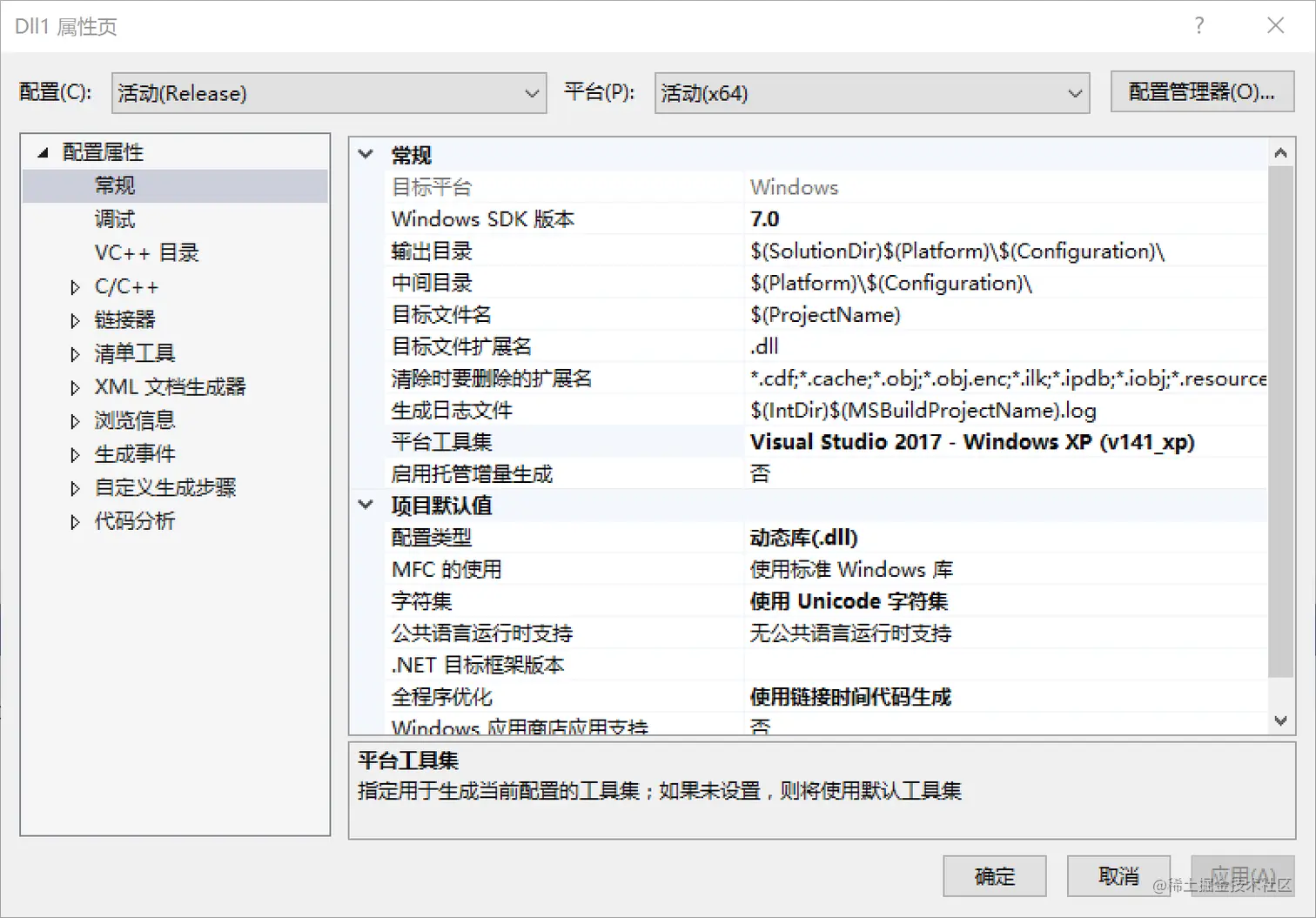Click the help question mark icon

tap(1198, 26)
